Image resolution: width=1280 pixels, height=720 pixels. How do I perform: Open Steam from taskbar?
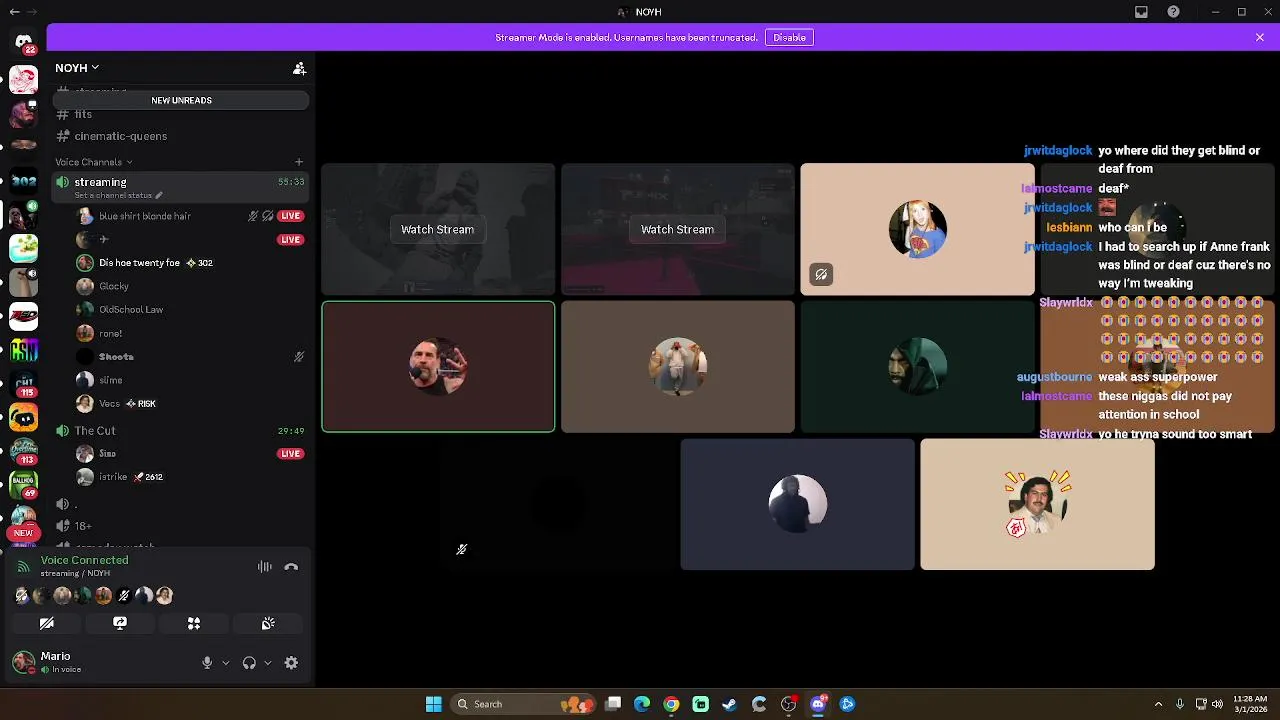730,704
